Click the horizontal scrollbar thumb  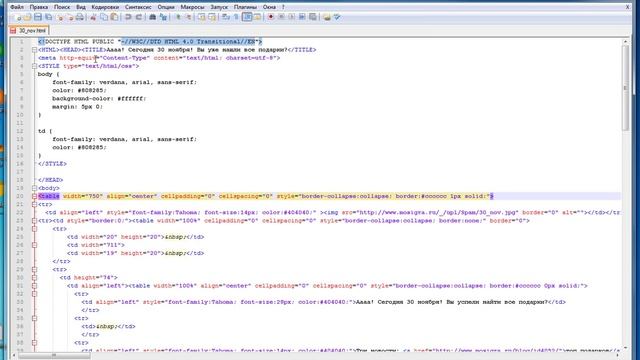click(x=54, y=356)
